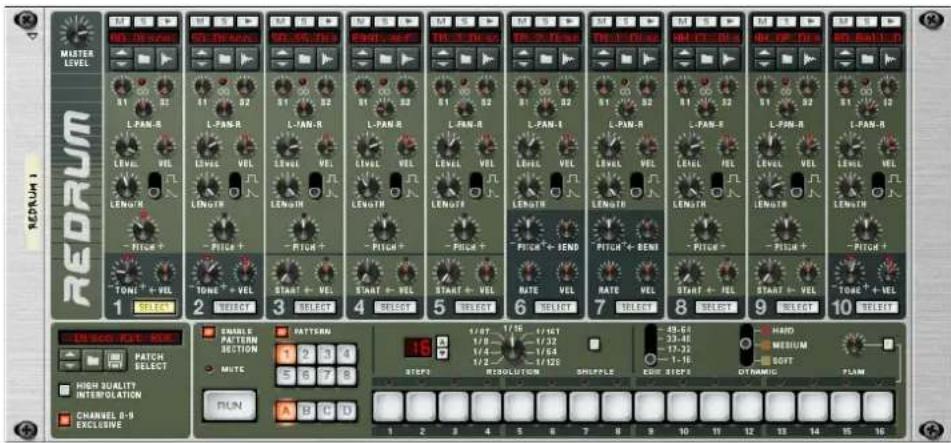Trigger channel 1 play arrow button
The height and width of the screenshot is (443, 951).
click(x=167, y=21)
